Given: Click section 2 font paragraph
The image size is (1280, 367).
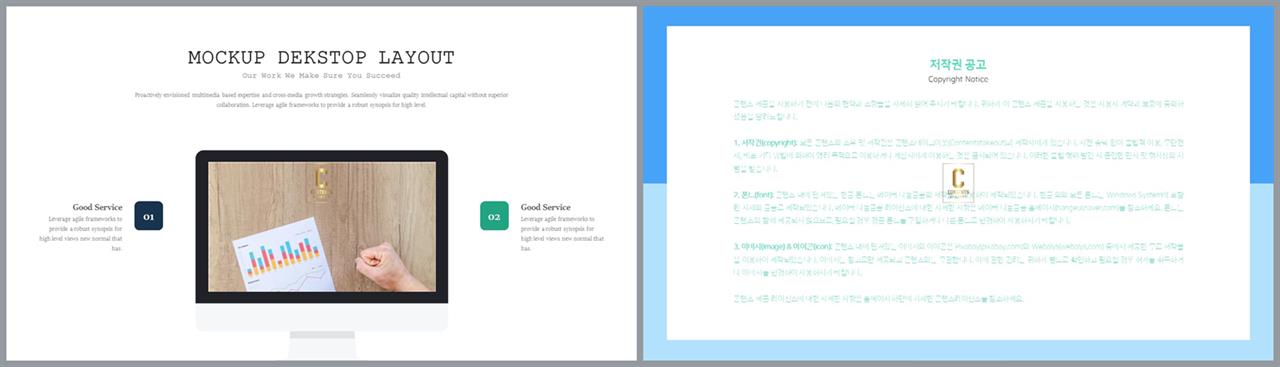Looking at the screenshot, I should click(x=958, y=207).
